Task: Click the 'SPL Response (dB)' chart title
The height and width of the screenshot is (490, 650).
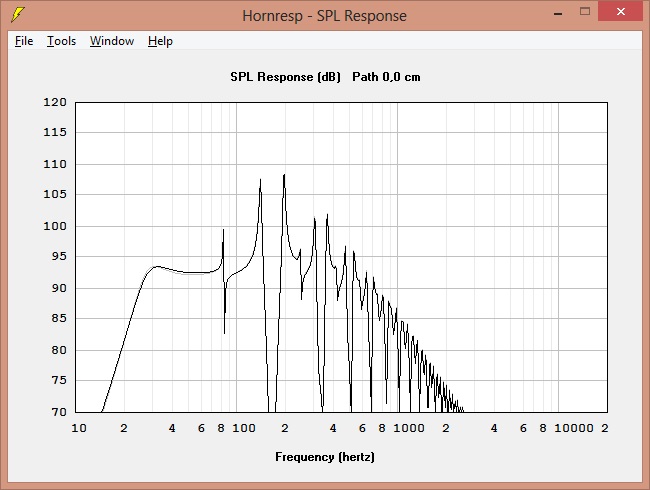Action: (285, 77)
